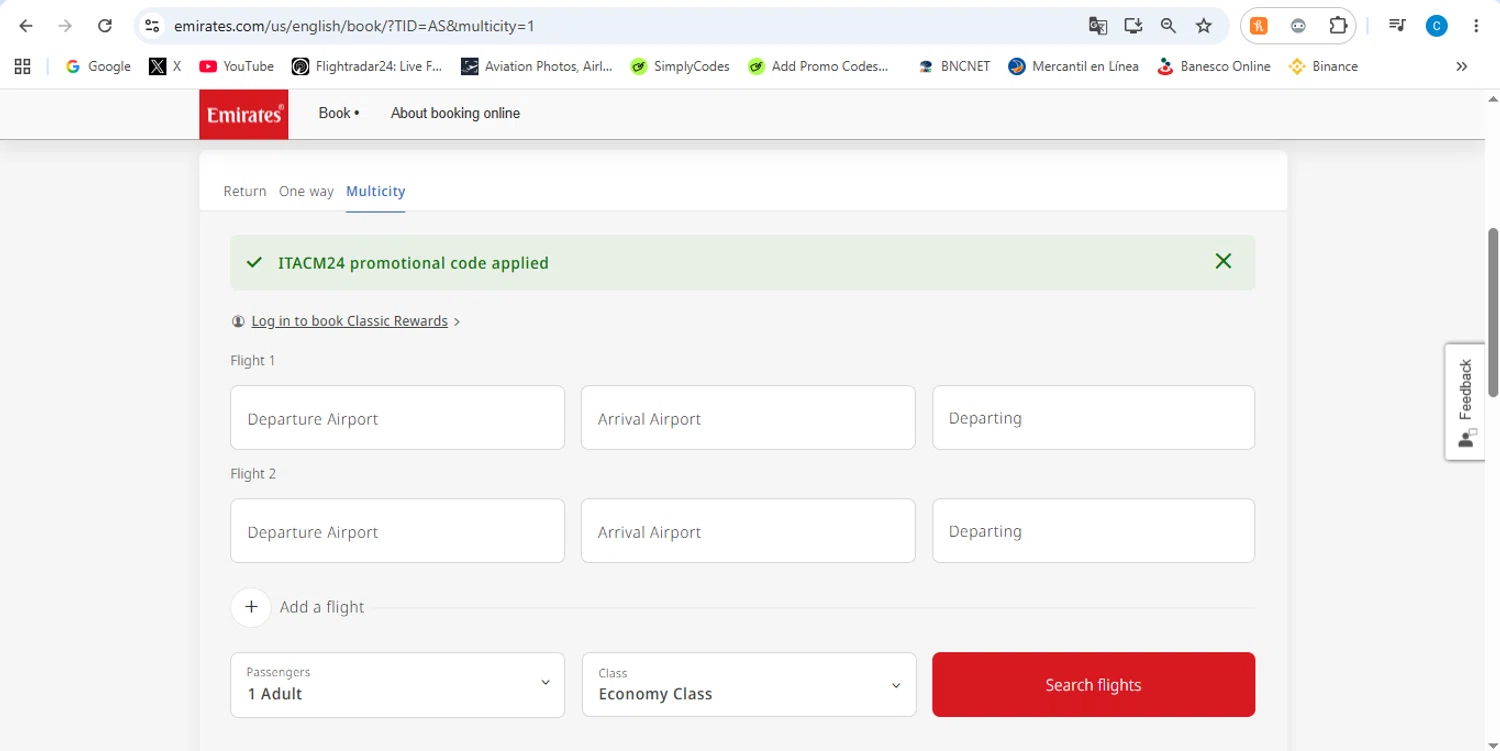The image size is (1500, 751).
Task: Switch to the Return tab
Action: (245, 191)
